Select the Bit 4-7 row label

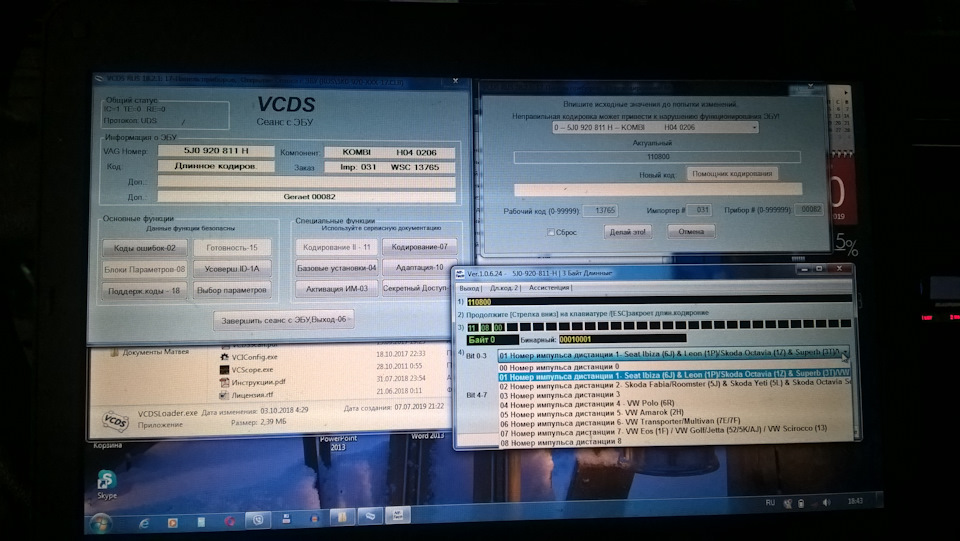(x=476, y=395)
